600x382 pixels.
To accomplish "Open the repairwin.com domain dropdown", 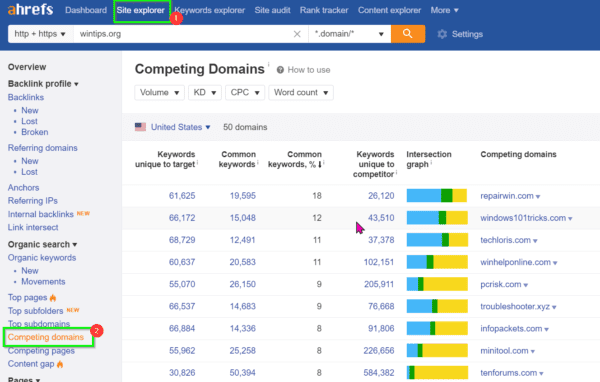I will point(538,197).
